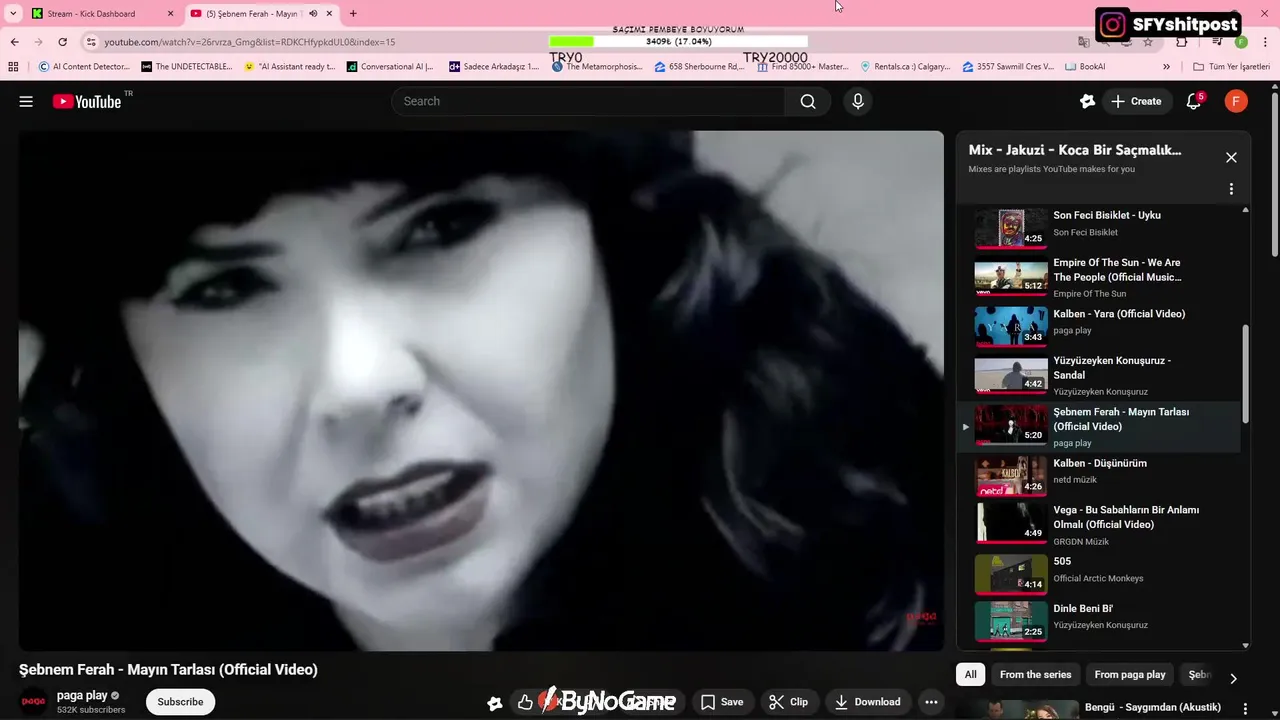Open Sadece Arkadaşız bookmark

coord(494,66)
